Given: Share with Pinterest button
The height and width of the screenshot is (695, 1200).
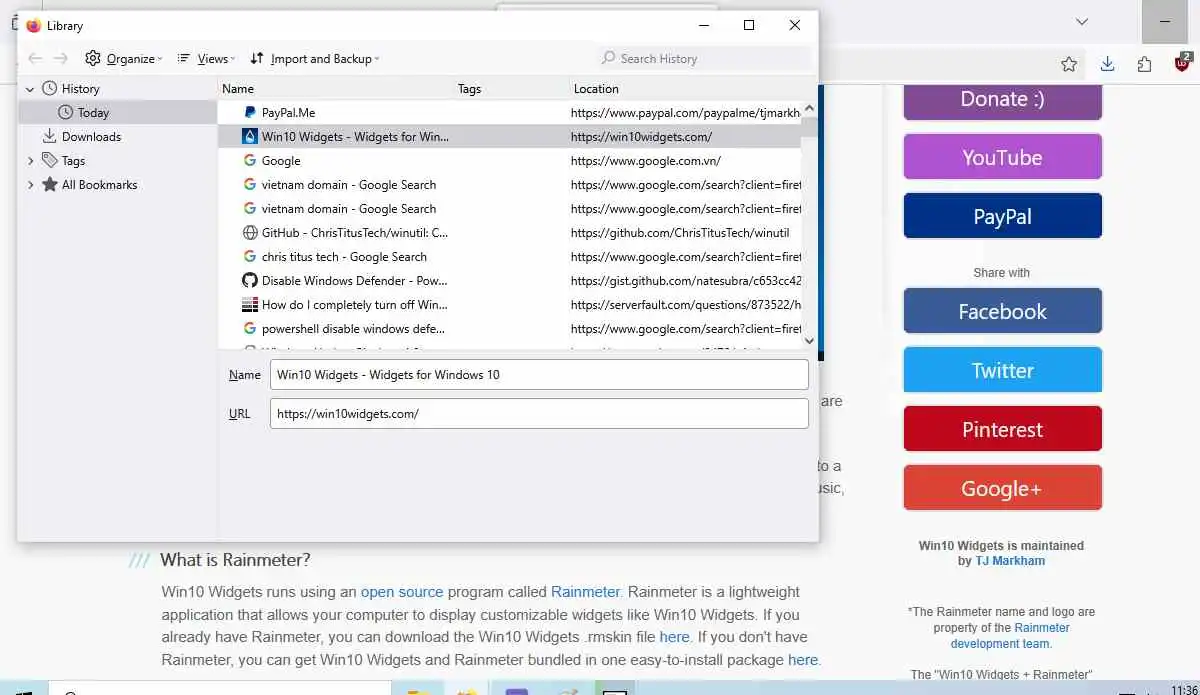Looking at the screenshot, I should pyautogui.click(x=1002, y=429).
